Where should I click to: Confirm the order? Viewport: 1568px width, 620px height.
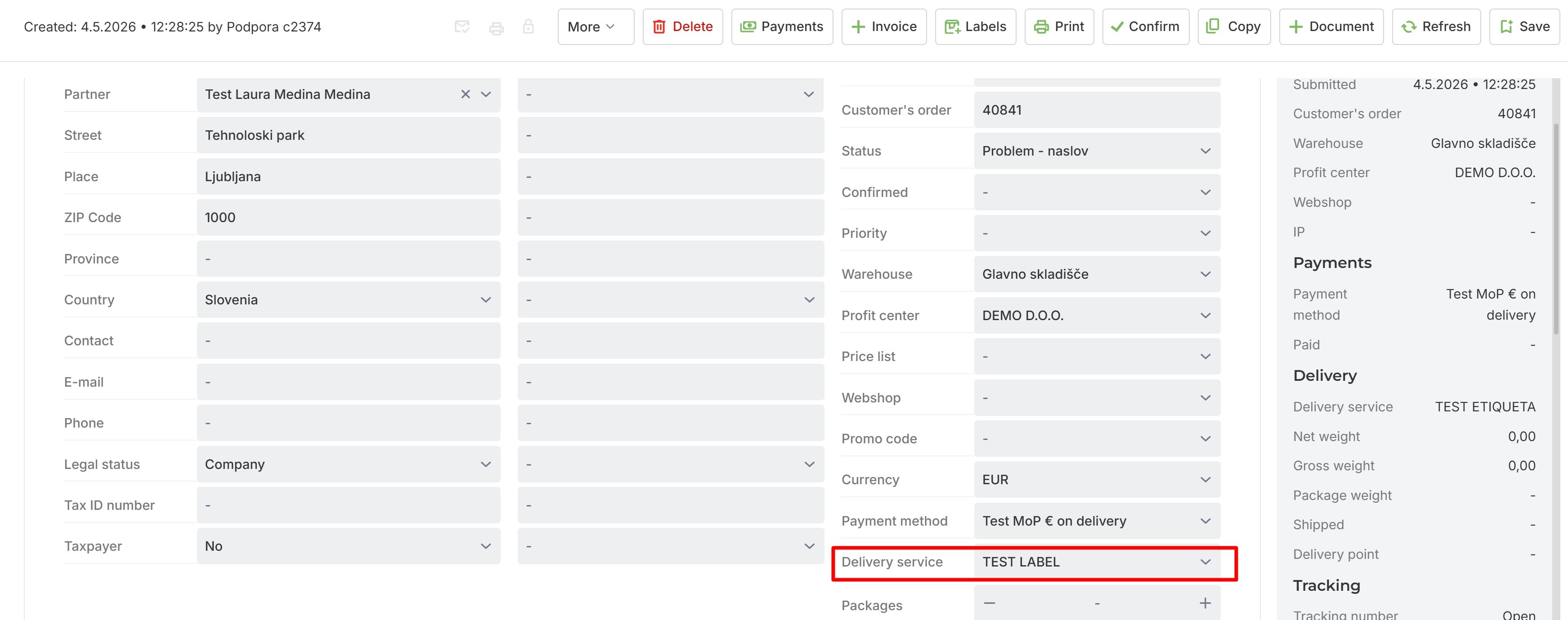click(x=1145, y=27)
